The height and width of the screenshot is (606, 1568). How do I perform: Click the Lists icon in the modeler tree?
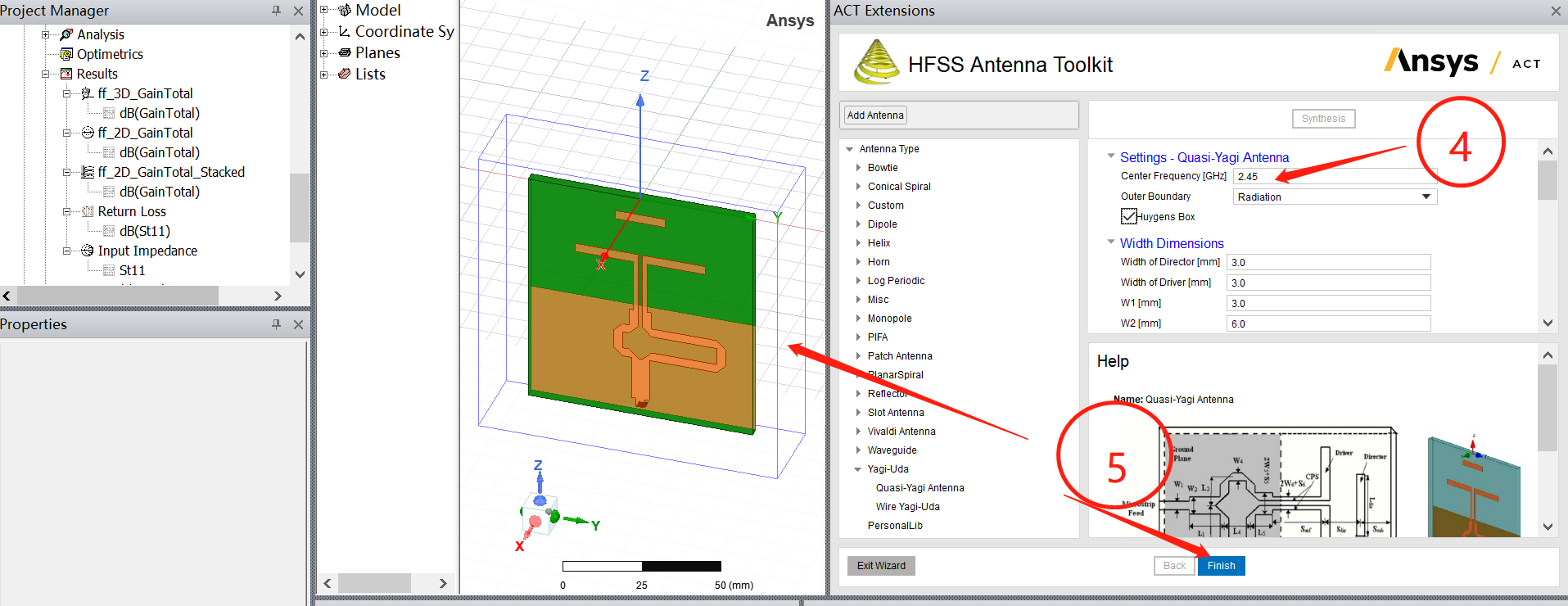(345, 74)
